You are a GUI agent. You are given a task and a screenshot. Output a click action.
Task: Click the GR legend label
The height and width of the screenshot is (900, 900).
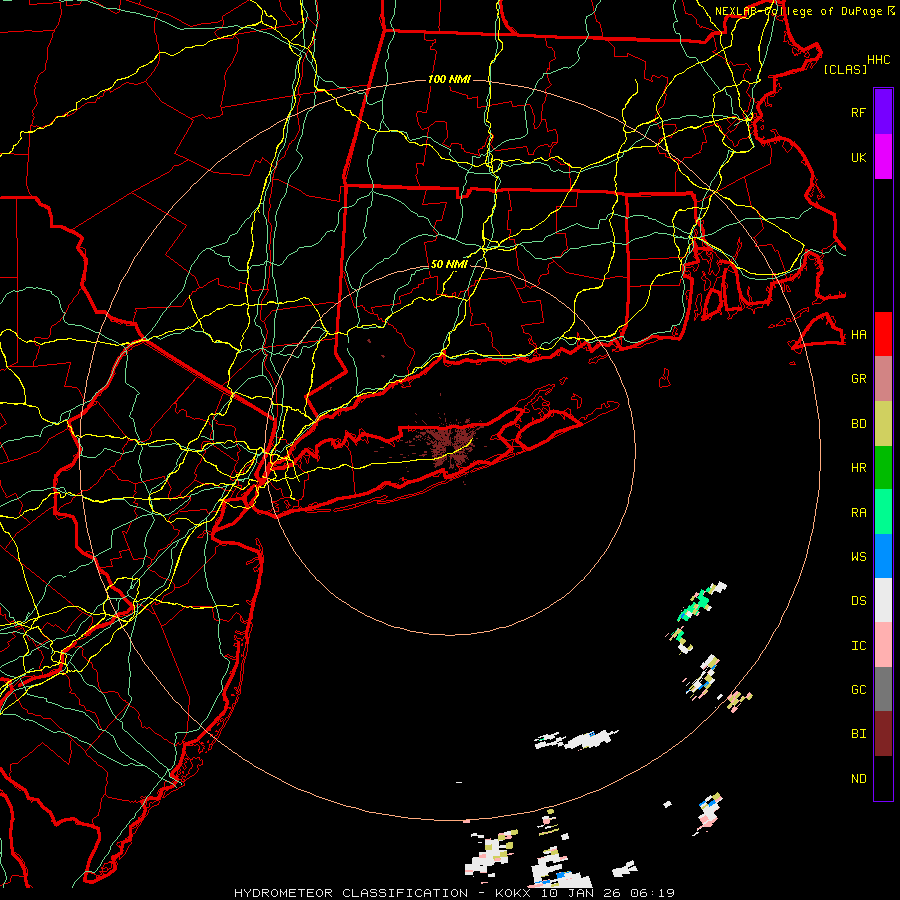(859, 379)
